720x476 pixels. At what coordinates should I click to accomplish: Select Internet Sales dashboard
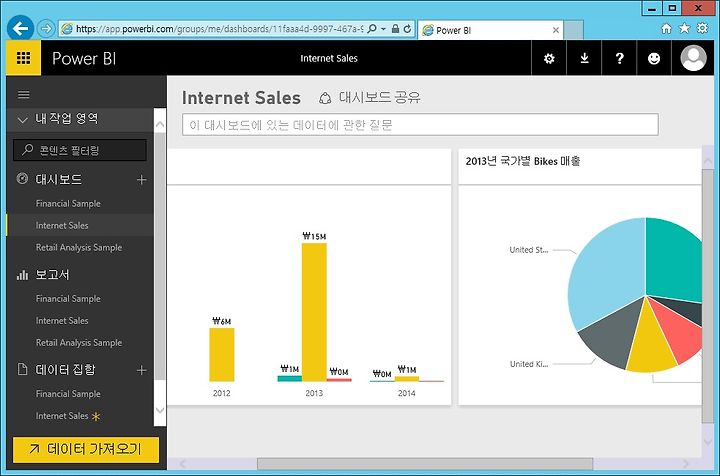62,225
